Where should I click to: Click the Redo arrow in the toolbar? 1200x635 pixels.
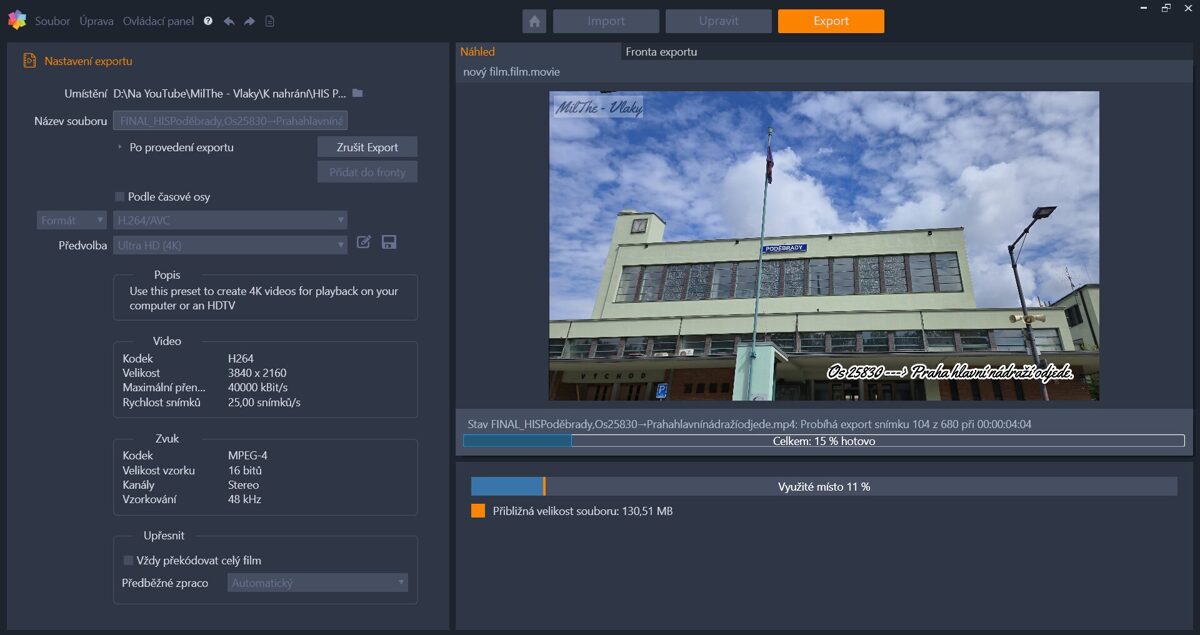pyautogui.click(x=249, y=20)
